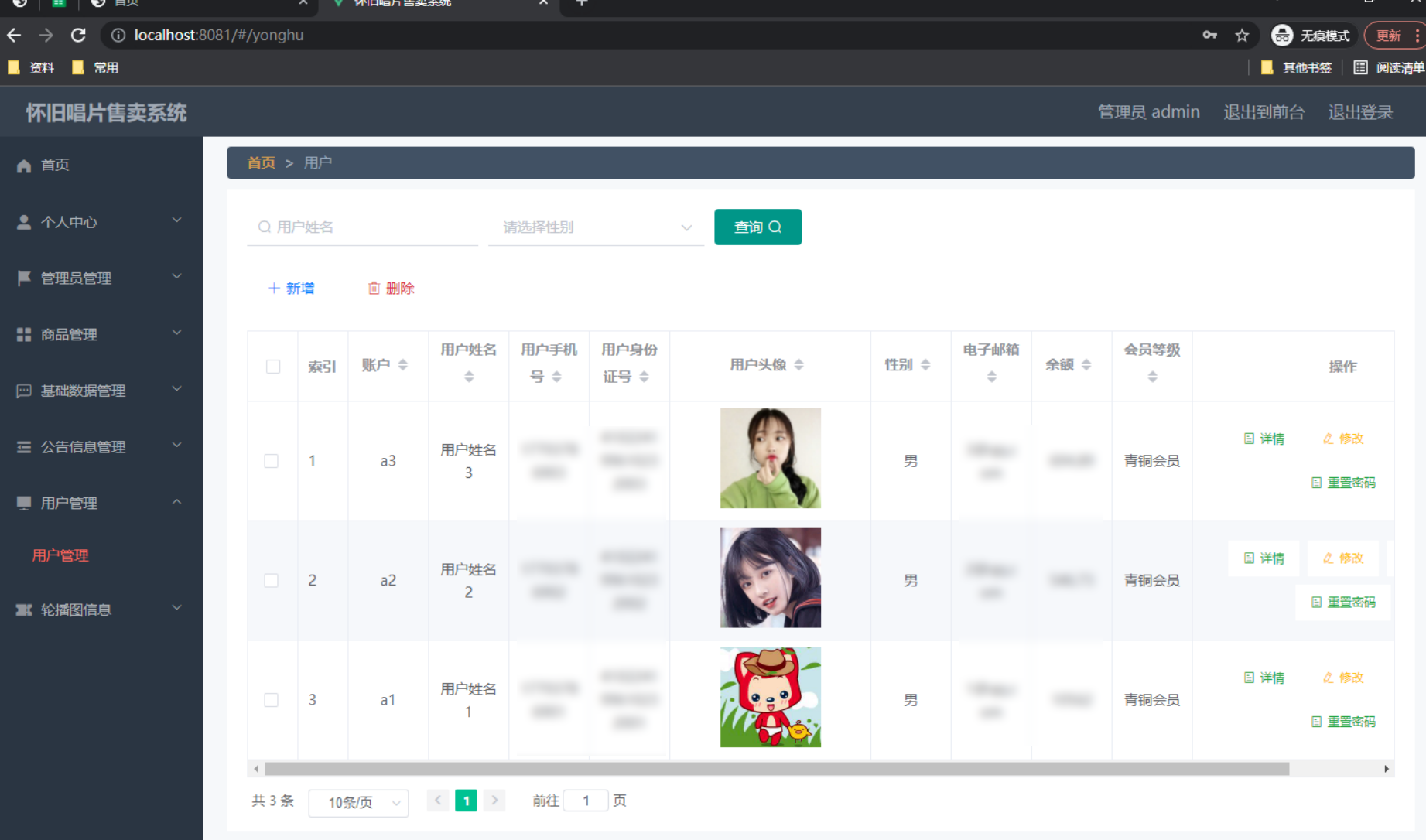Viewport: 1426px width, 840px height.
Task: Click the 前往 page number input
Action: 586,801
